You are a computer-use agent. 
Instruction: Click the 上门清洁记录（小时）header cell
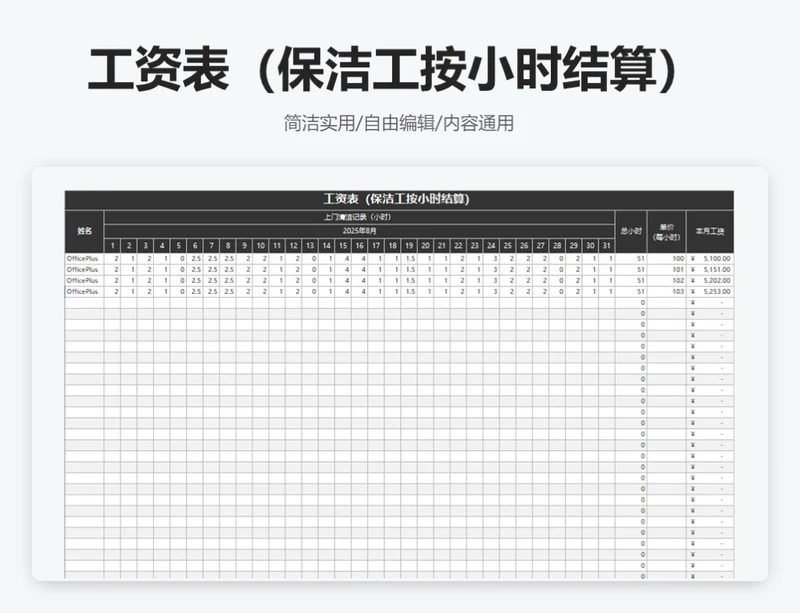(x=359, y=217)
